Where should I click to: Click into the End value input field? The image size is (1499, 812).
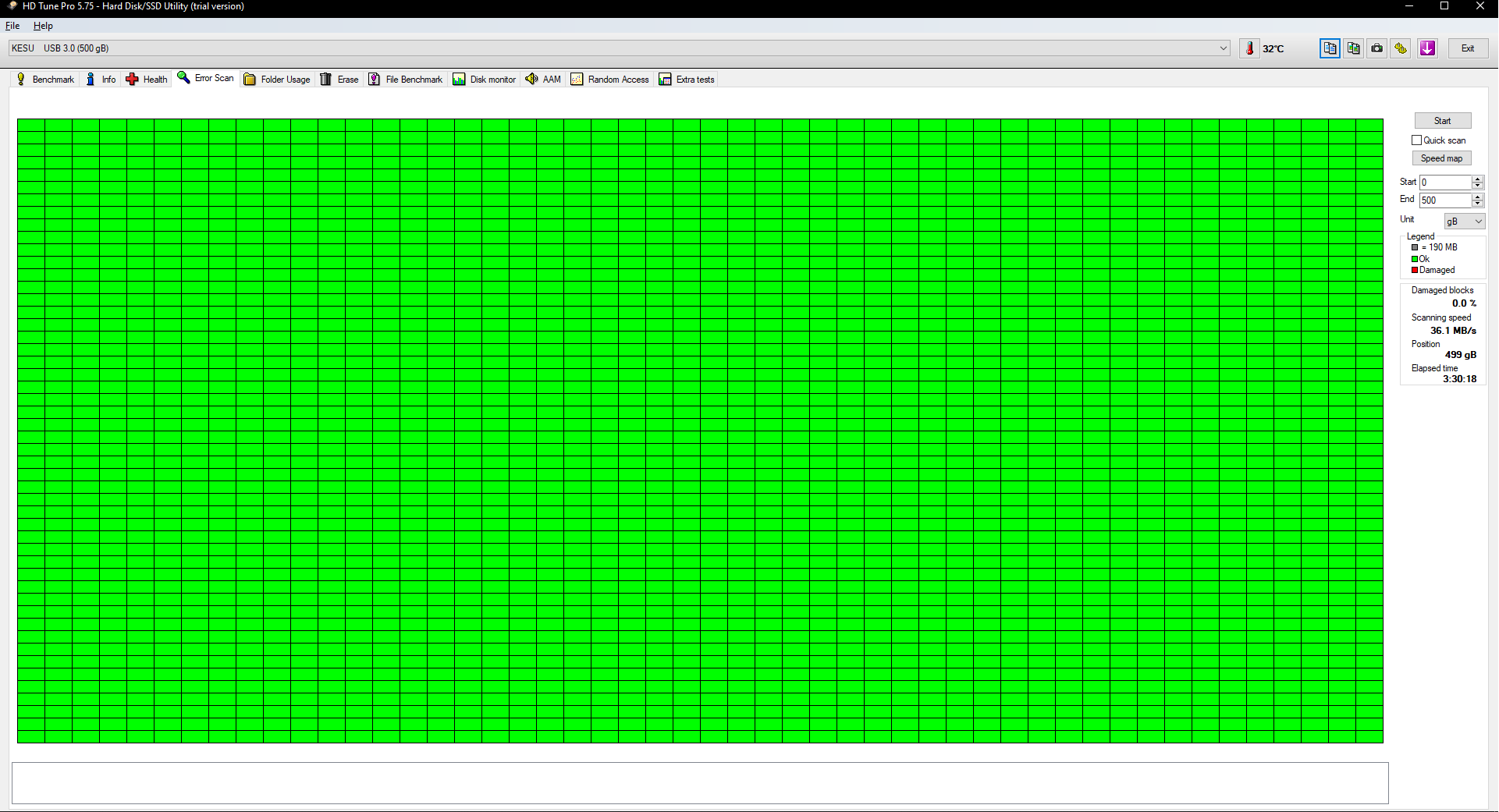(x=1445, y=200)
